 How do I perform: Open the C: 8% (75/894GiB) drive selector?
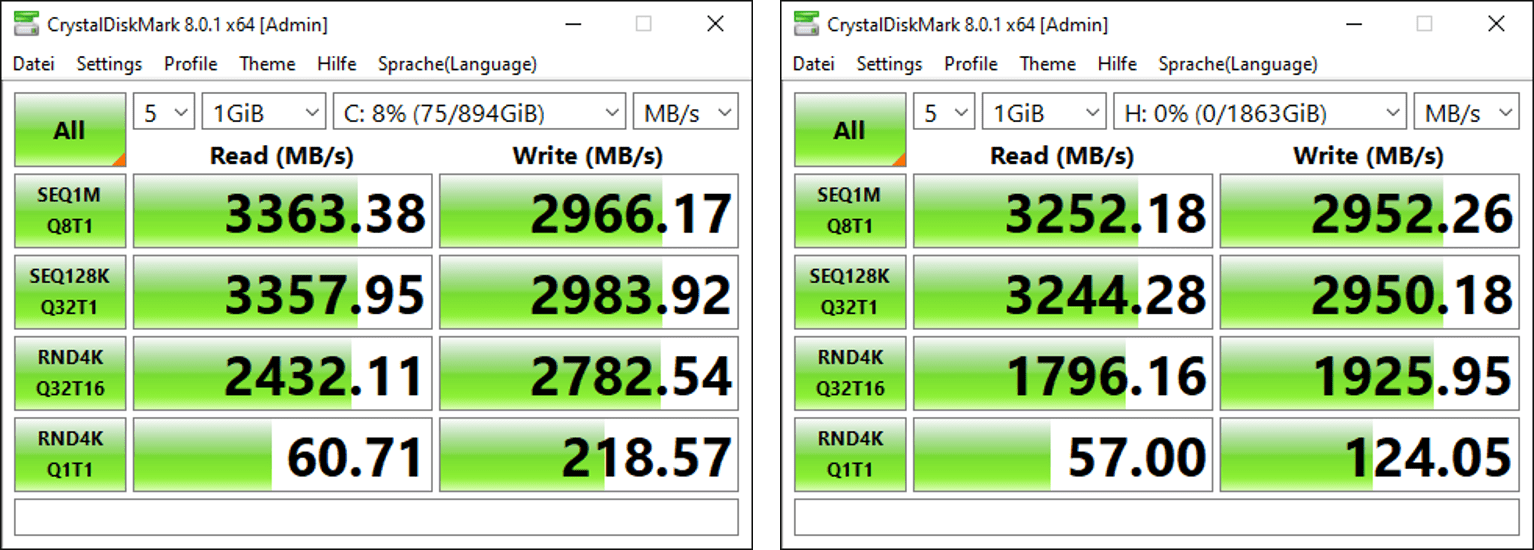(480, 113)
